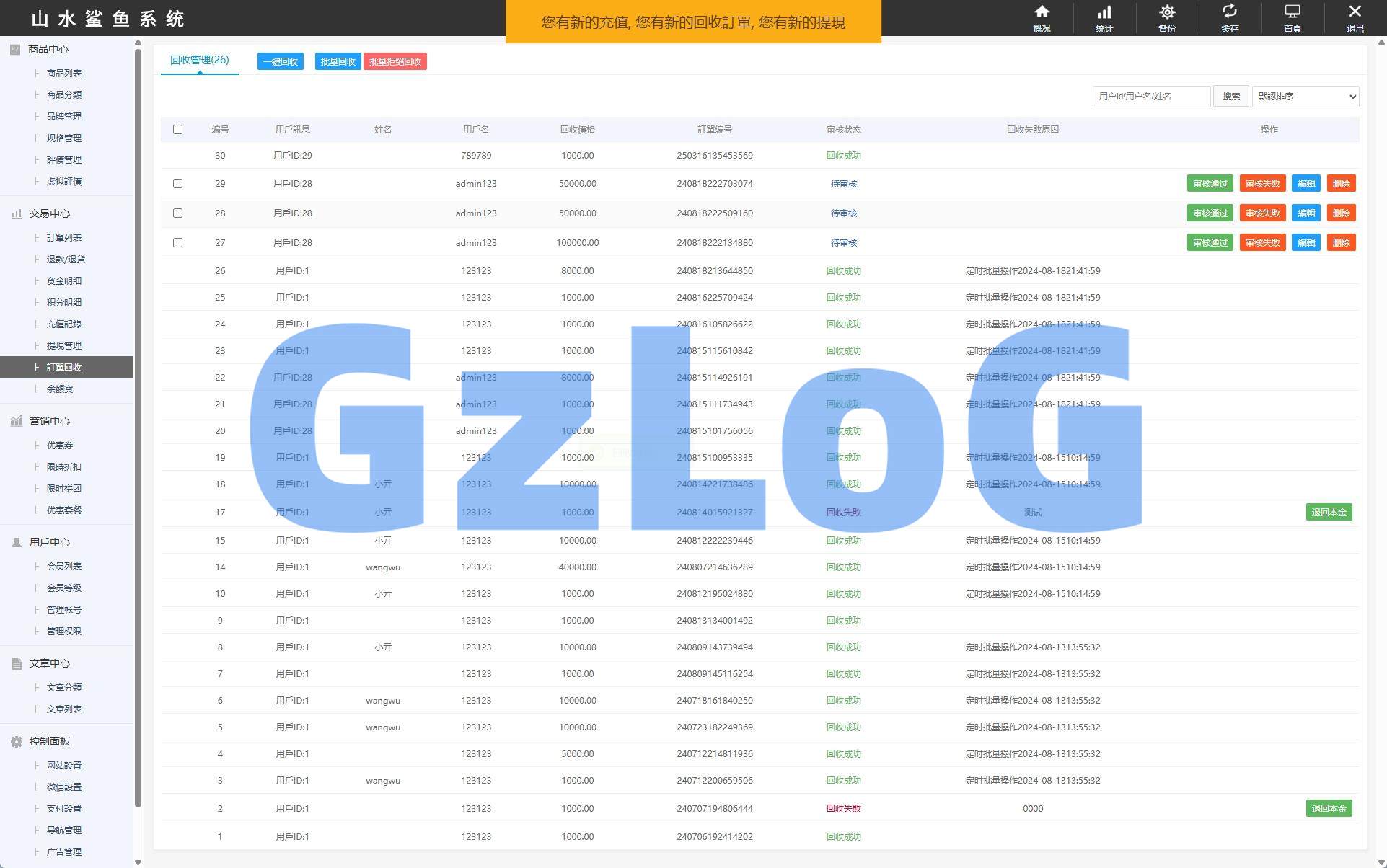The width and height of the screenshot is (1387, 868).
Task: Open 提現管理 in the sidebar menu
Action: 63,346
